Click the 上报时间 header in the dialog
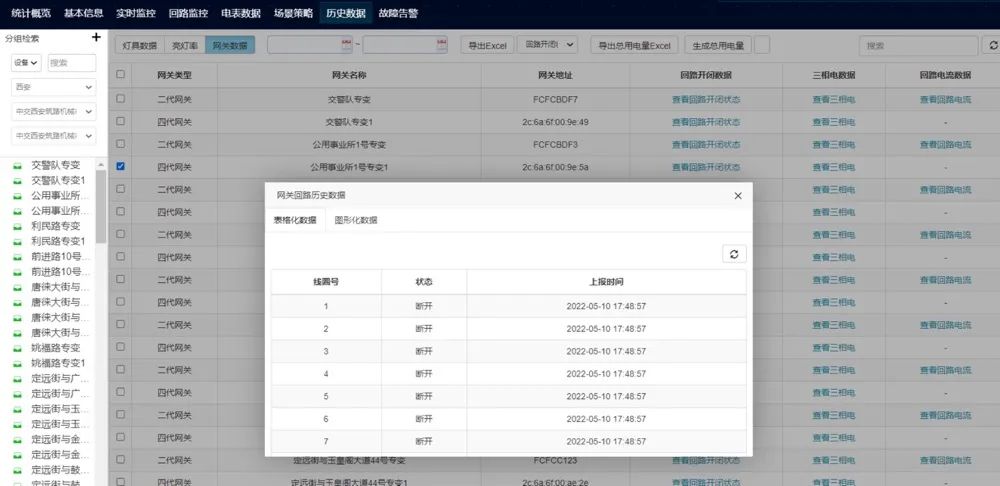Screen dimensions: 1000x486 coord(606,281)
